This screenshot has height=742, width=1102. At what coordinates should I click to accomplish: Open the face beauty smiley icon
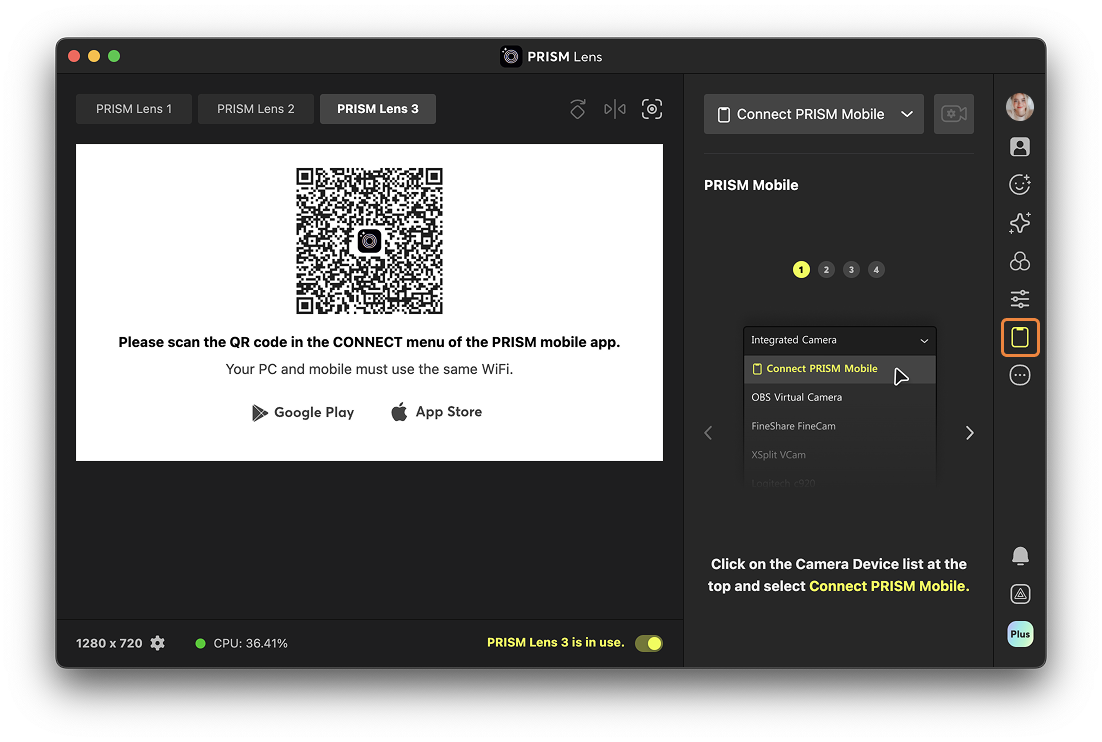coord(1020,184)
